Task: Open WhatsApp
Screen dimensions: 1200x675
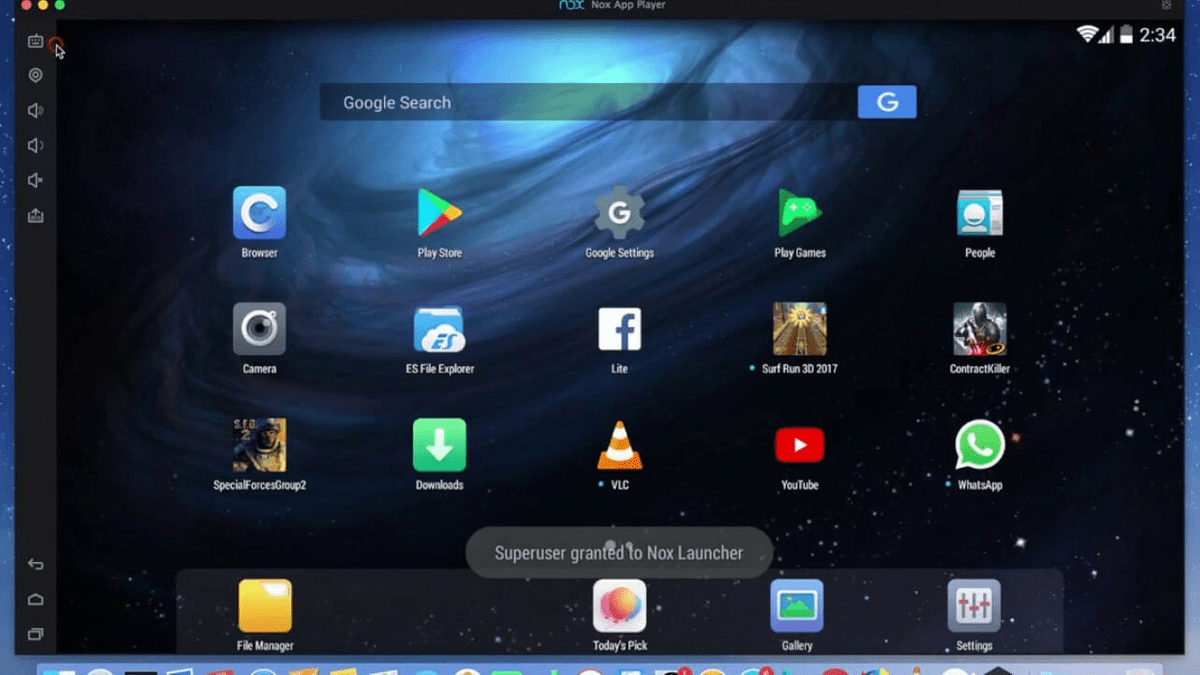Action: [x=978, y=445]
